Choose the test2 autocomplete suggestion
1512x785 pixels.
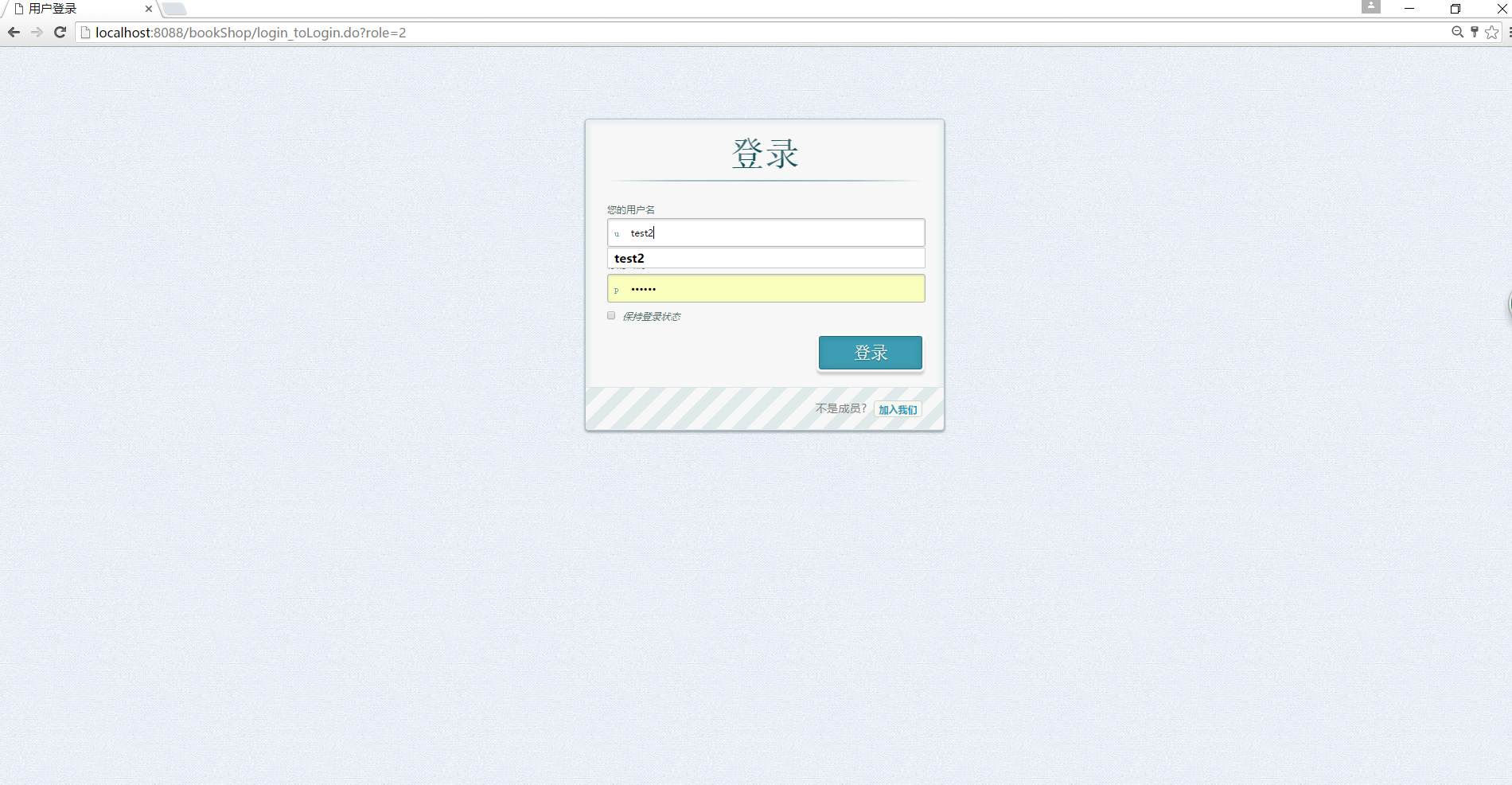[766, 258]
